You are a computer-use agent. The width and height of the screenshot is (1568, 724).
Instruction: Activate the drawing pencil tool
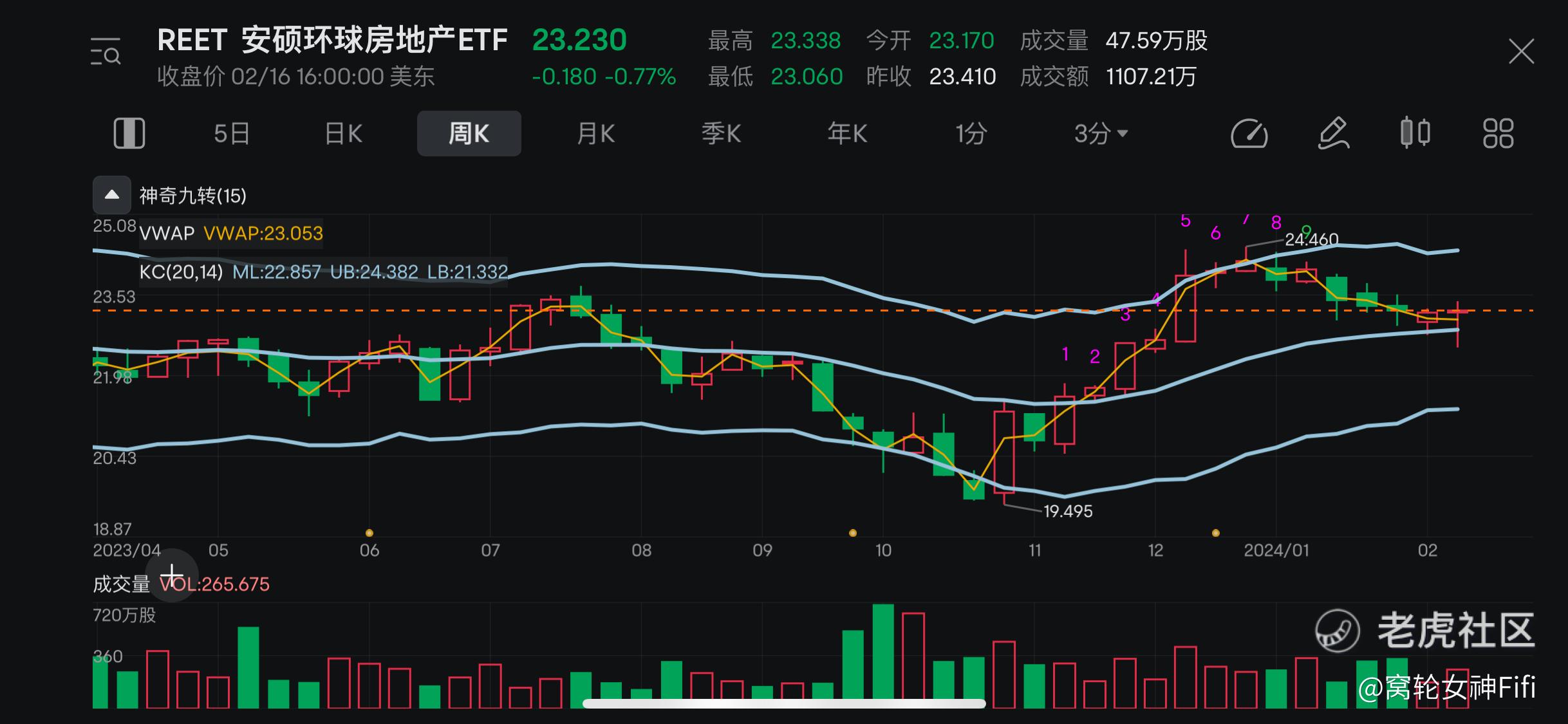(x=1334, y=134)
